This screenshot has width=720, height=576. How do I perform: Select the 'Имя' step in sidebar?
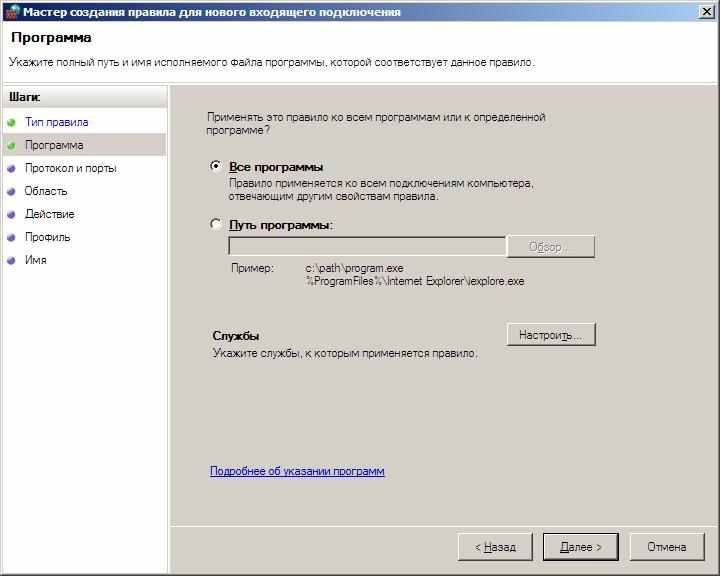coord(36,260)
